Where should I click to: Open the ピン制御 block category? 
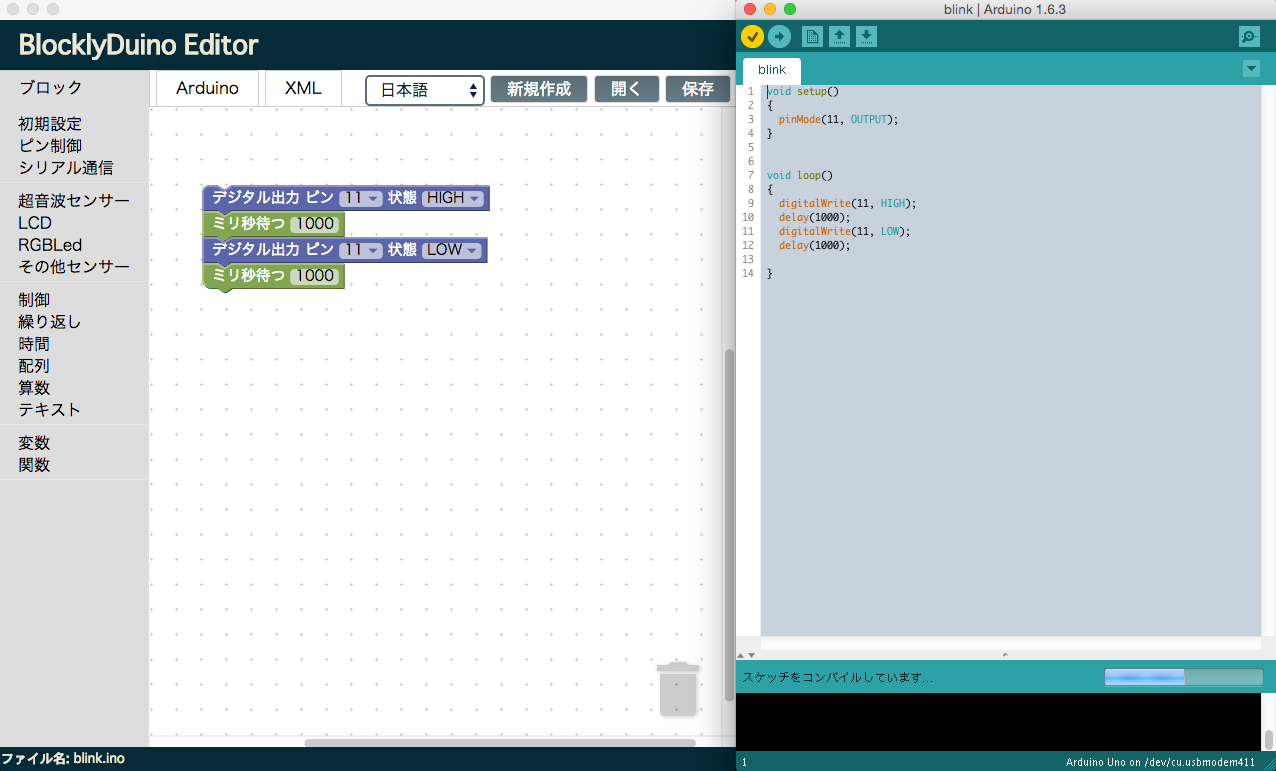click(50, 146)
